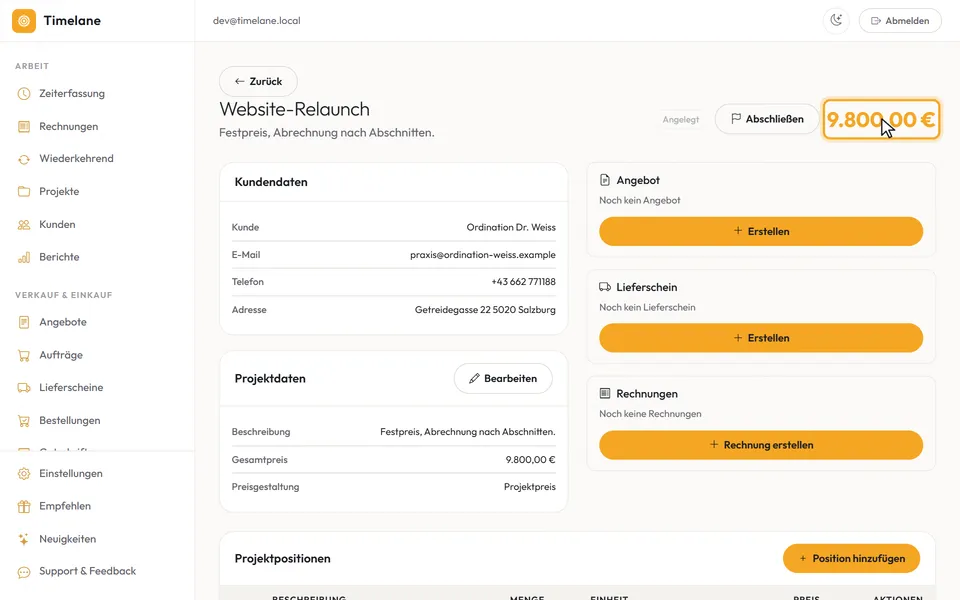This screenshot has height=600, width=960.
Task: Click the Lieferschein card truck icon
Action: point(605,287)
